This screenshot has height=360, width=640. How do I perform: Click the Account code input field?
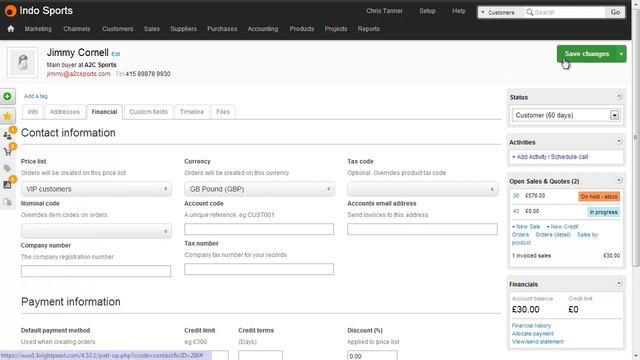[259, 229]
